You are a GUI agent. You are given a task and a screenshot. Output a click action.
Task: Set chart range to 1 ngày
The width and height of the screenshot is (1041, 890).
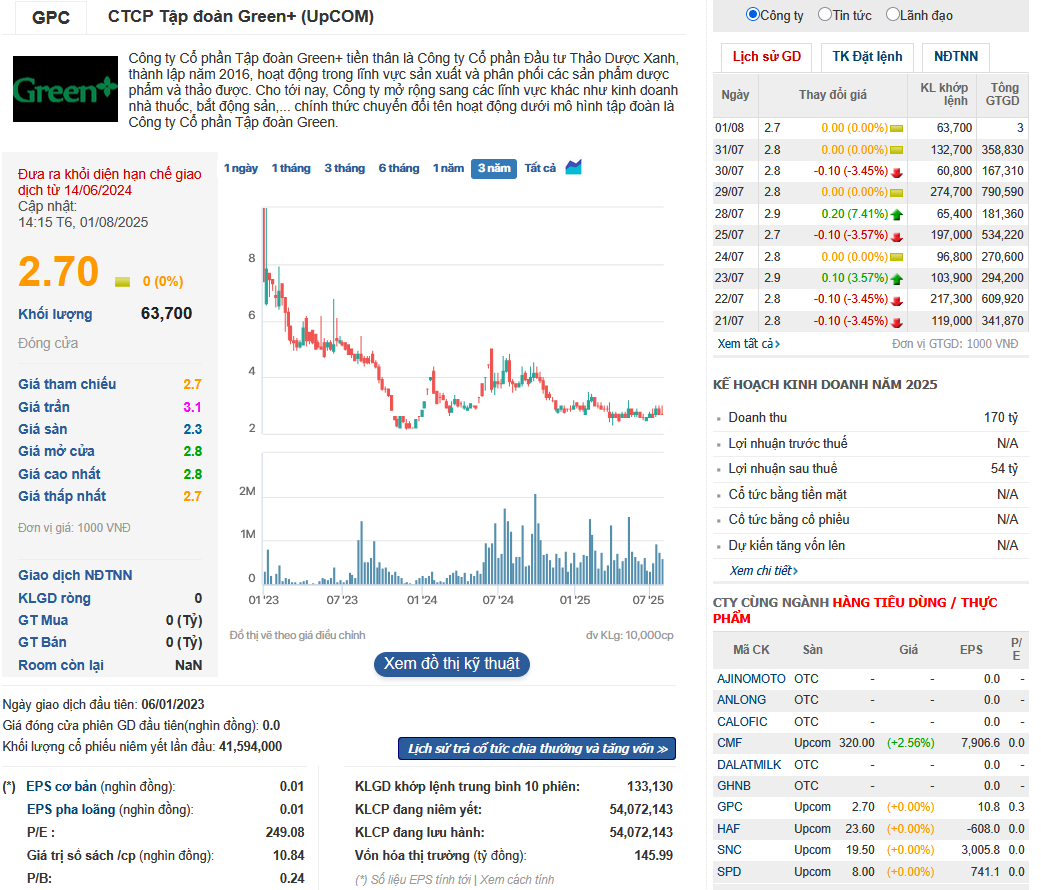pos(240,169)
